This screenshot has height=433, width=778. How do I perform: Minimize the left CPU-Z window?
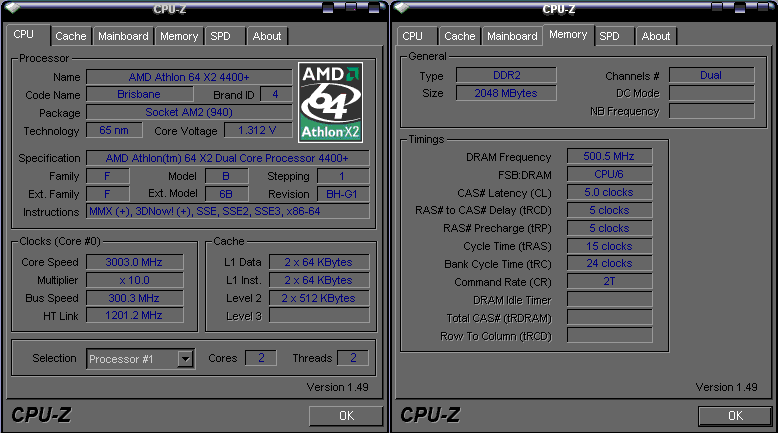click(328, 7)
